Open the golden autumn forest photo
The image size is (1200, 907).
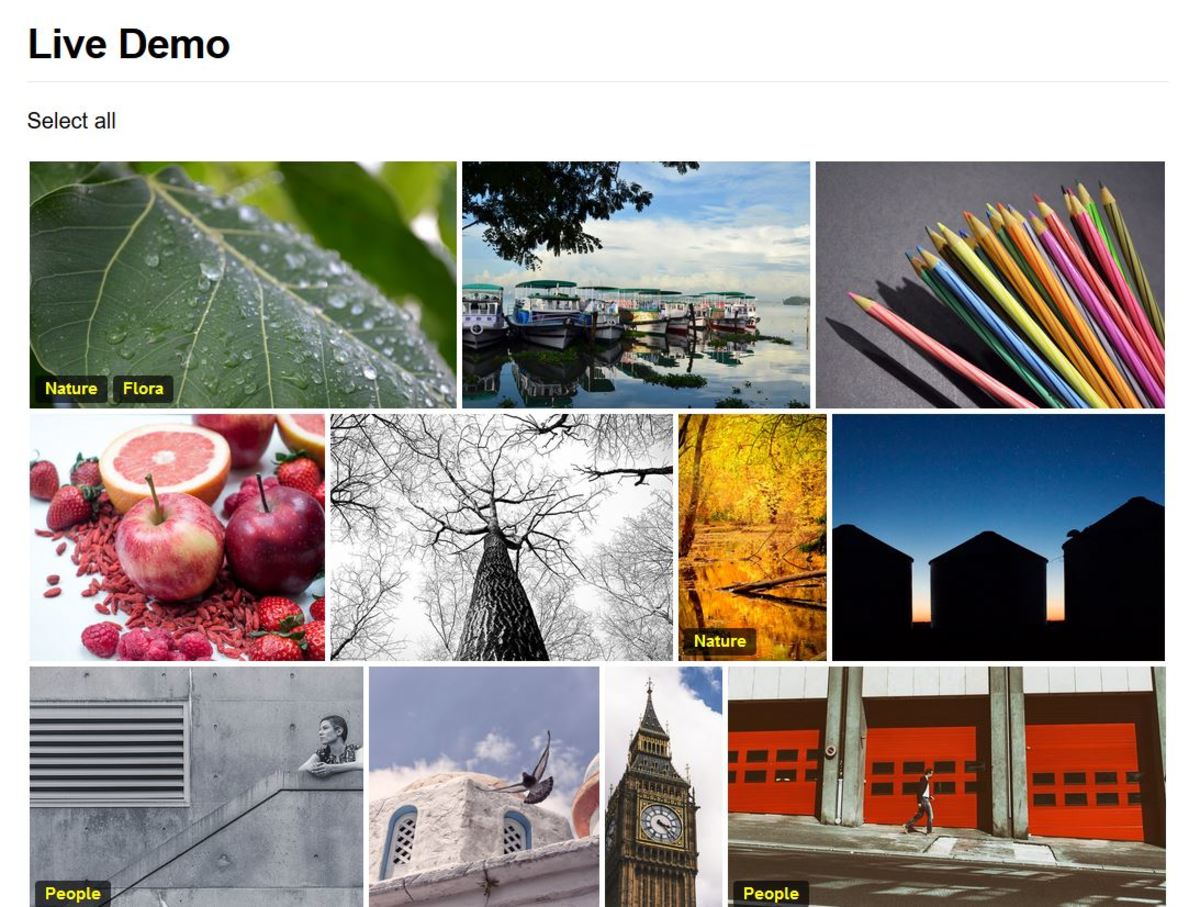click(x=753, y=538)
